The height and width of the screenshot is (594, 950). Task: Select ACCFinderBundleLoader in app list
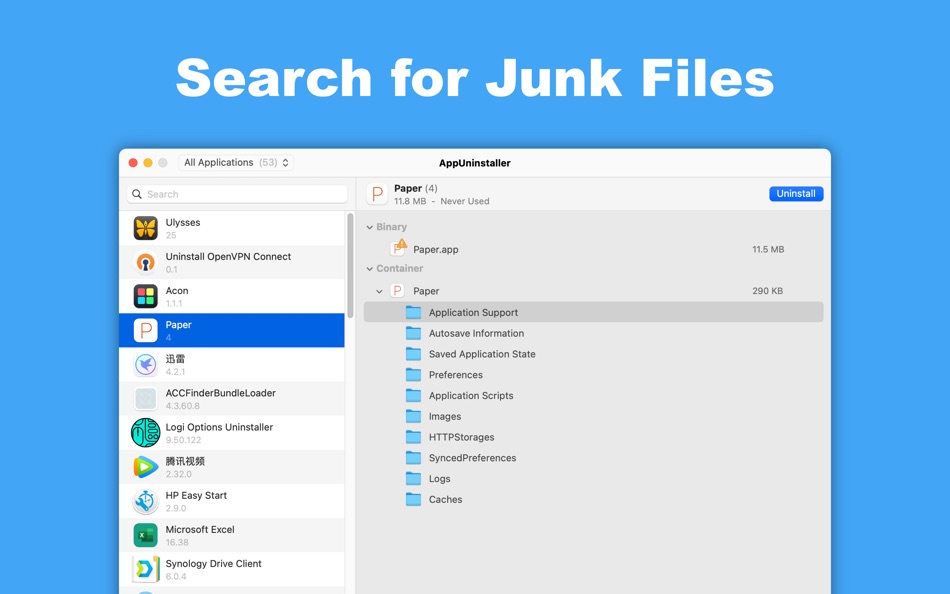232,399
